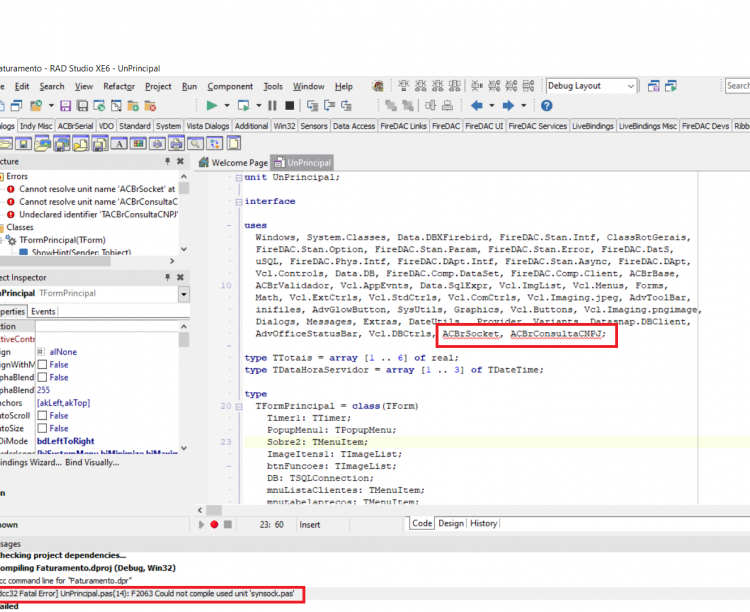
Task: Open the Forward arrow history dropdown
Action: (523, 105)
